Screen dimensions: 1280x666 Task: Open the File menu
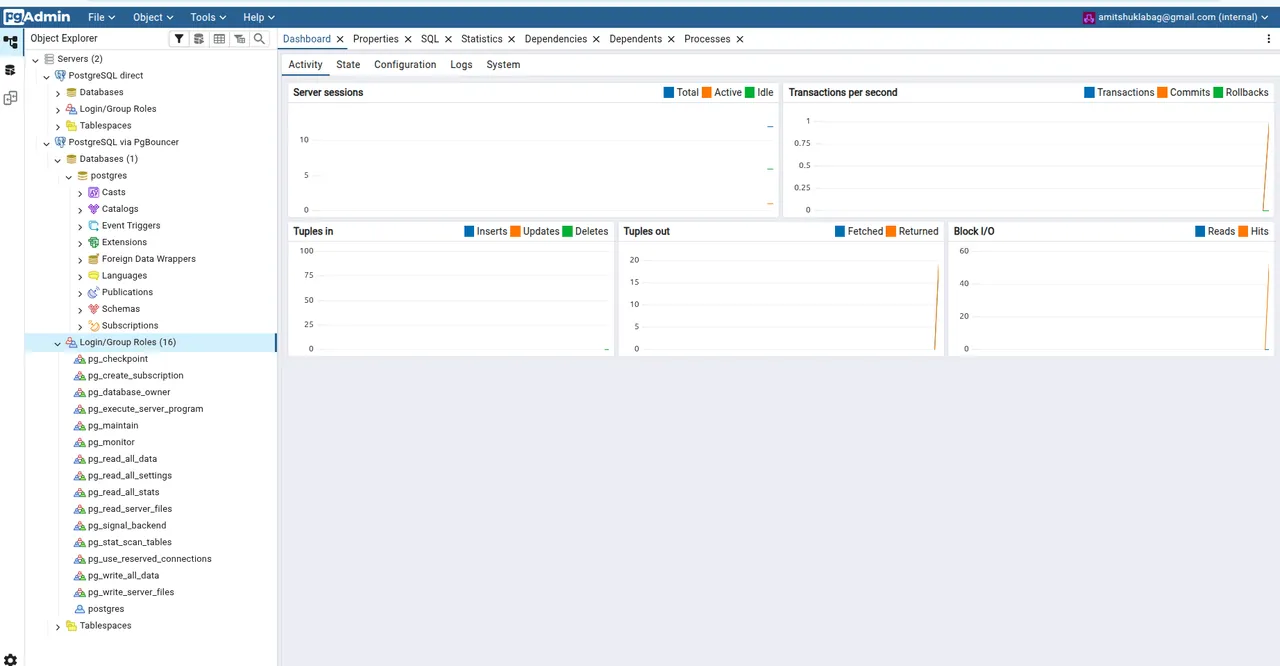102,17
